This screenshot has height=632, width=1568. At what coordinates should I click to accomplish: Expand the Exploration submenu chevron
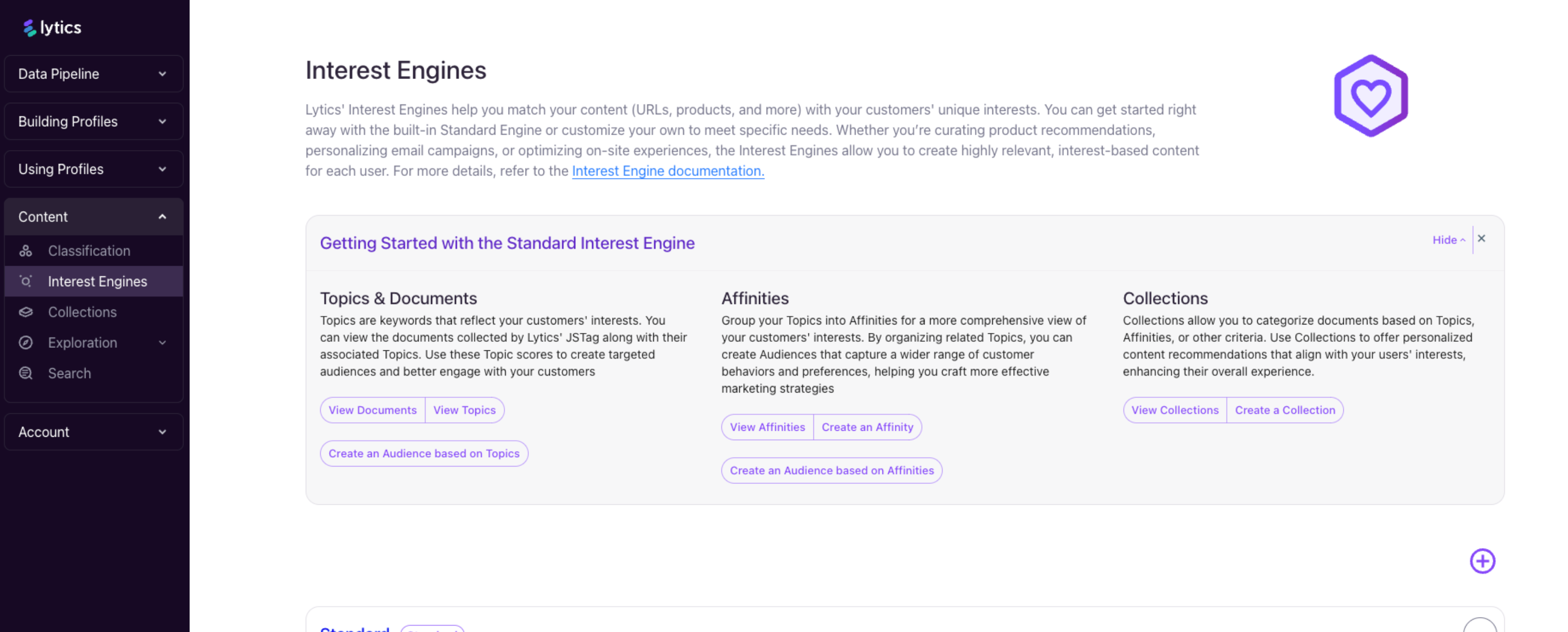point(163,342)
